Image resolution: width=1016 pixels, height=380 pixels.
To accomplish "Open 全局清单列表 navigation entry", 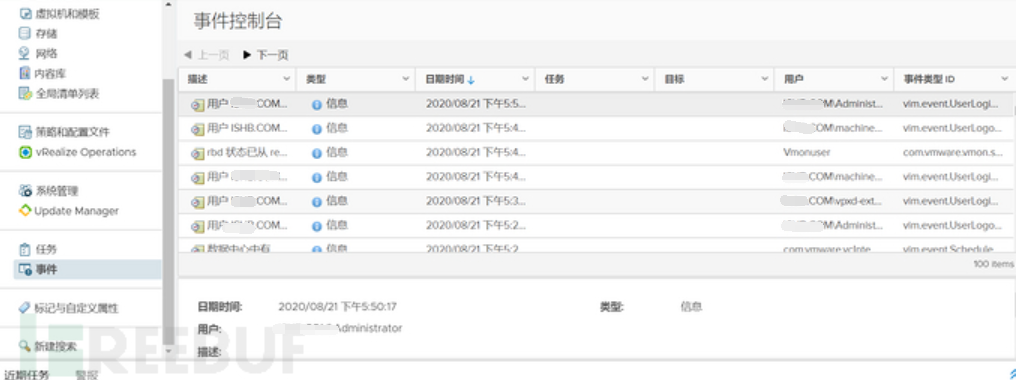I will point(67,93).
